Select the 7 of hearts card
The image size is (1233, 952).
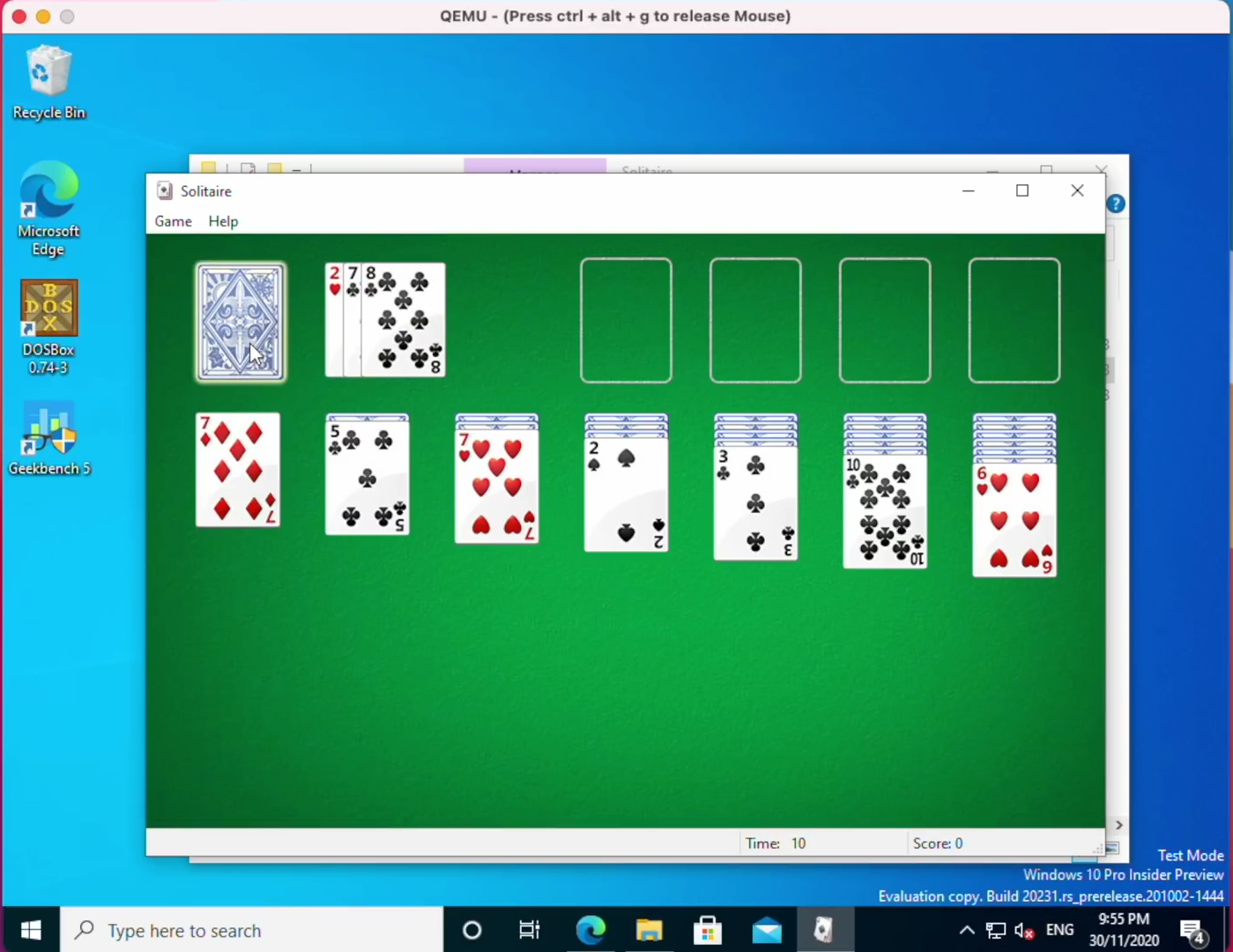pos(496,488)
